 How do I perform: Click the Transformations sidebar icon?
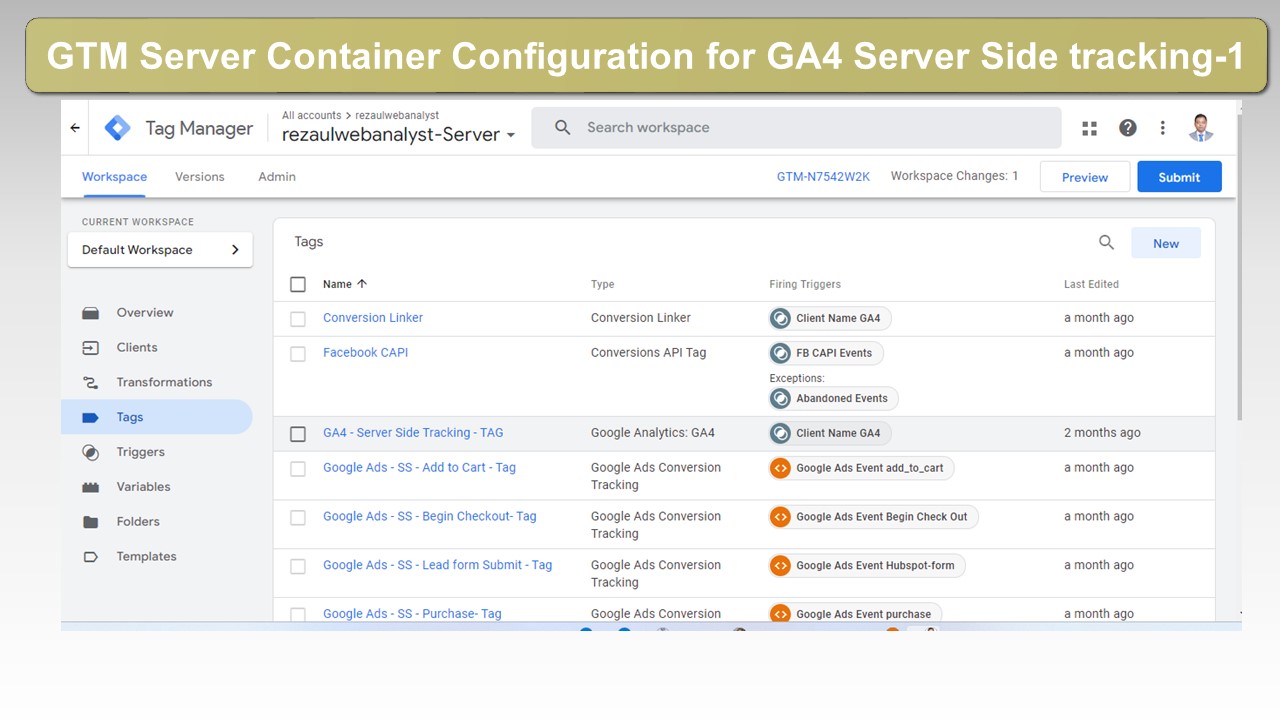(x=91, y=382)
